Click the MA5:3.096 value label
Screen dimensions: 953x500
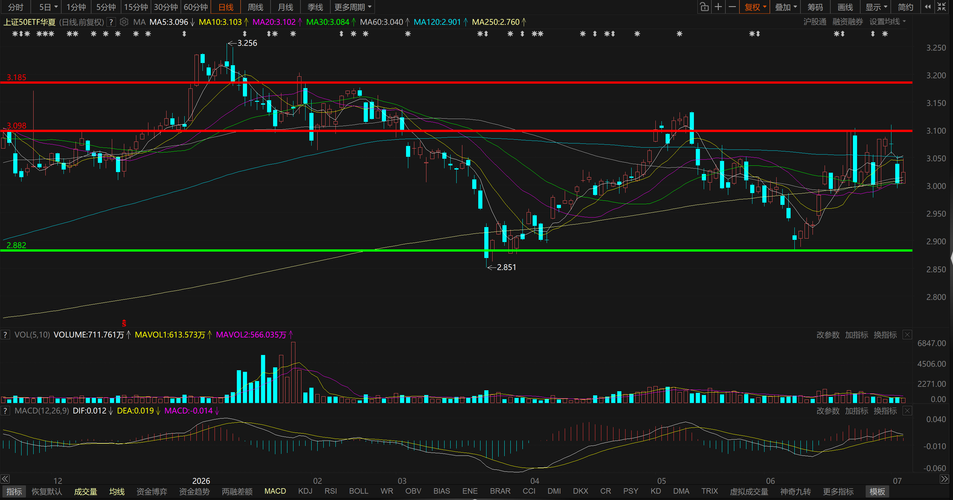168,22
